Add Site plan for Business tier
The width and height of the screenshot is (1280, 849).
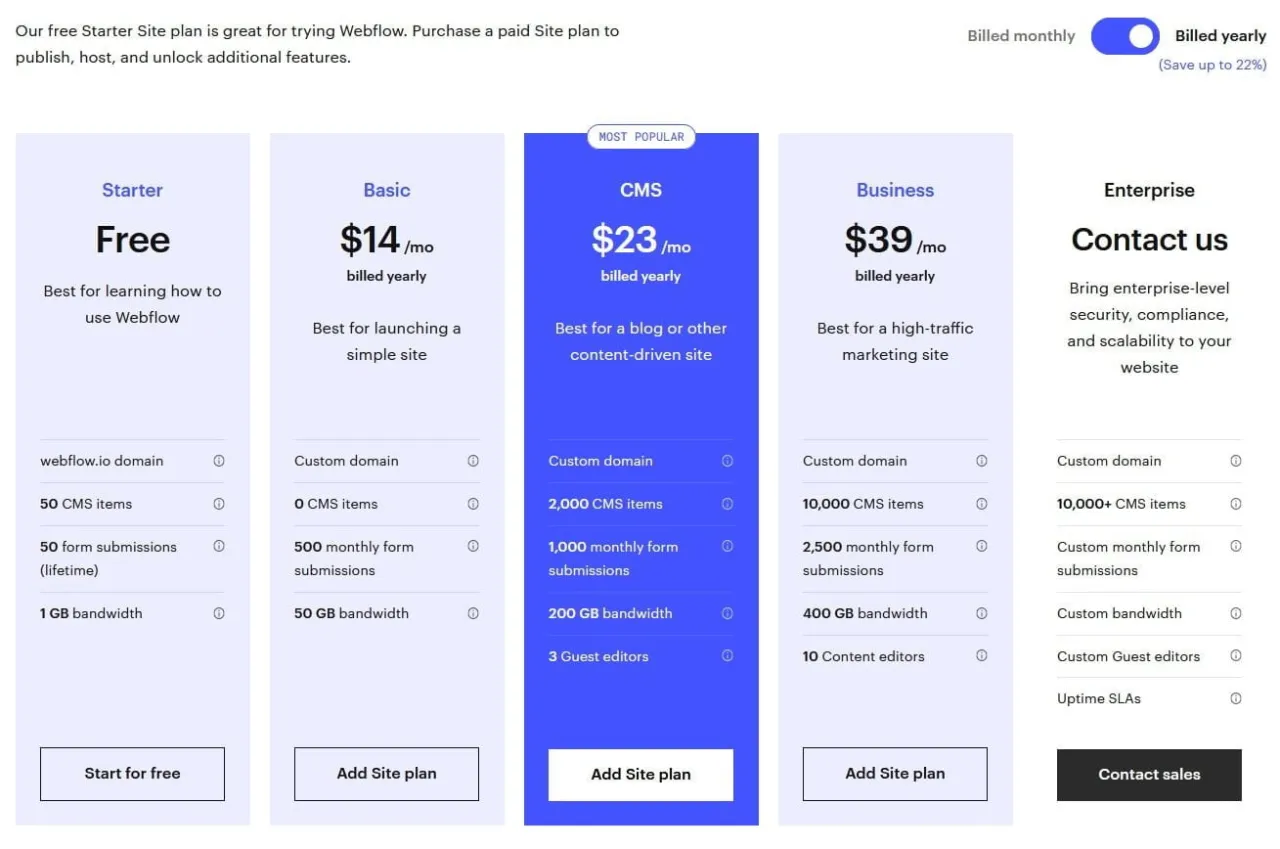pos(894,773)
